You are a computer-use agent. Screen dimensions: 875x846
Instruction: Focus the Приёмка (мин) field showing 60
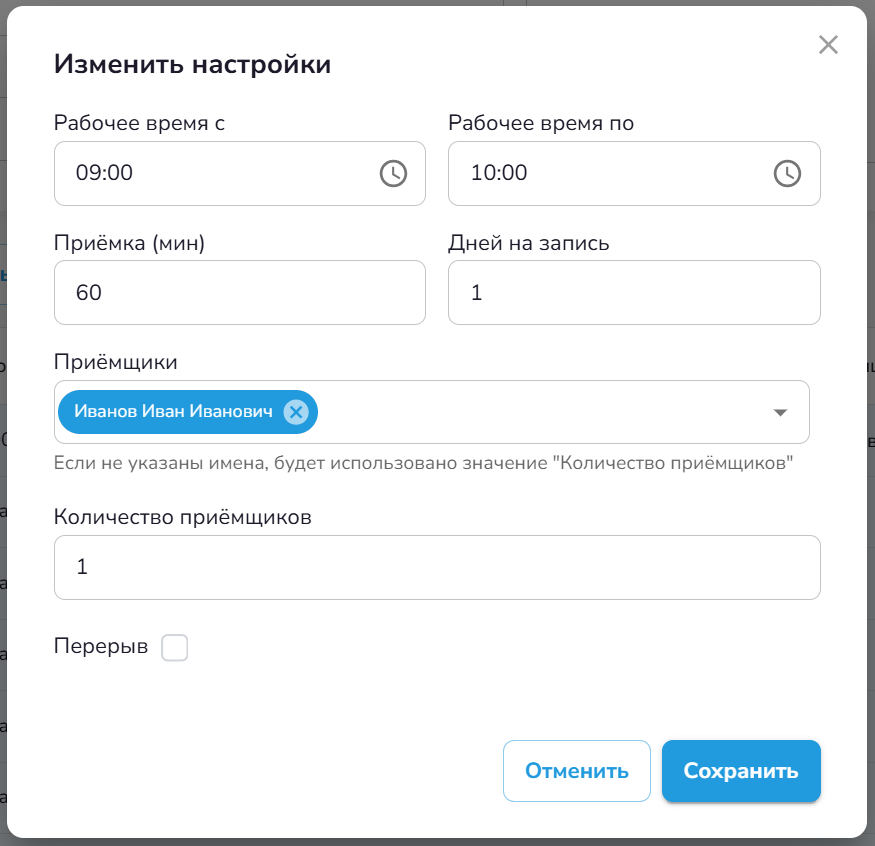(240, 293)
